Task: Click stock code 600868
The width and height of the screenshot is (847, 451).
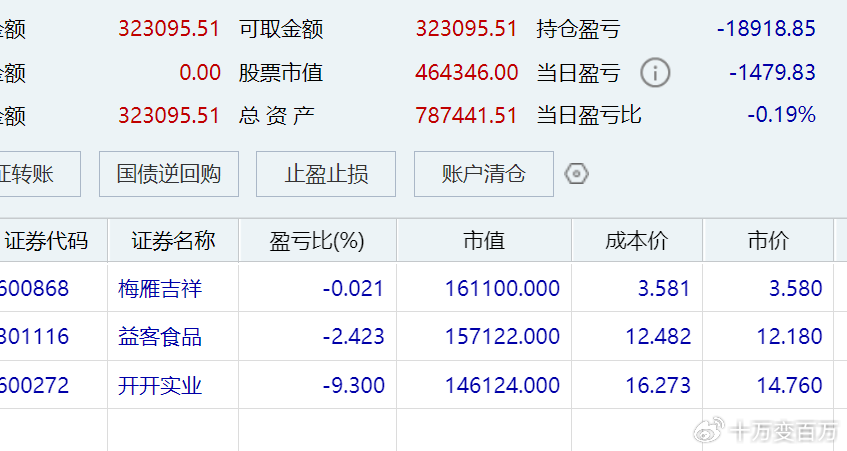Action: [35, 289]
